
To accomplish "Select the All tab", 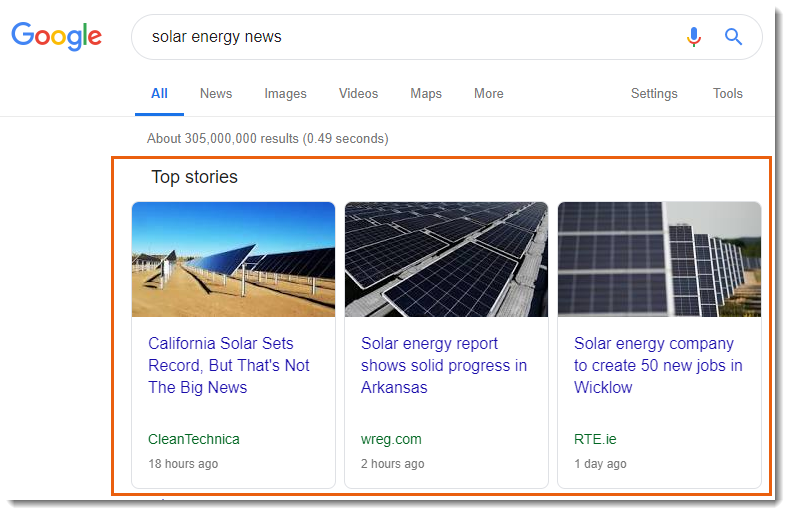I will [x=159, y=94].
